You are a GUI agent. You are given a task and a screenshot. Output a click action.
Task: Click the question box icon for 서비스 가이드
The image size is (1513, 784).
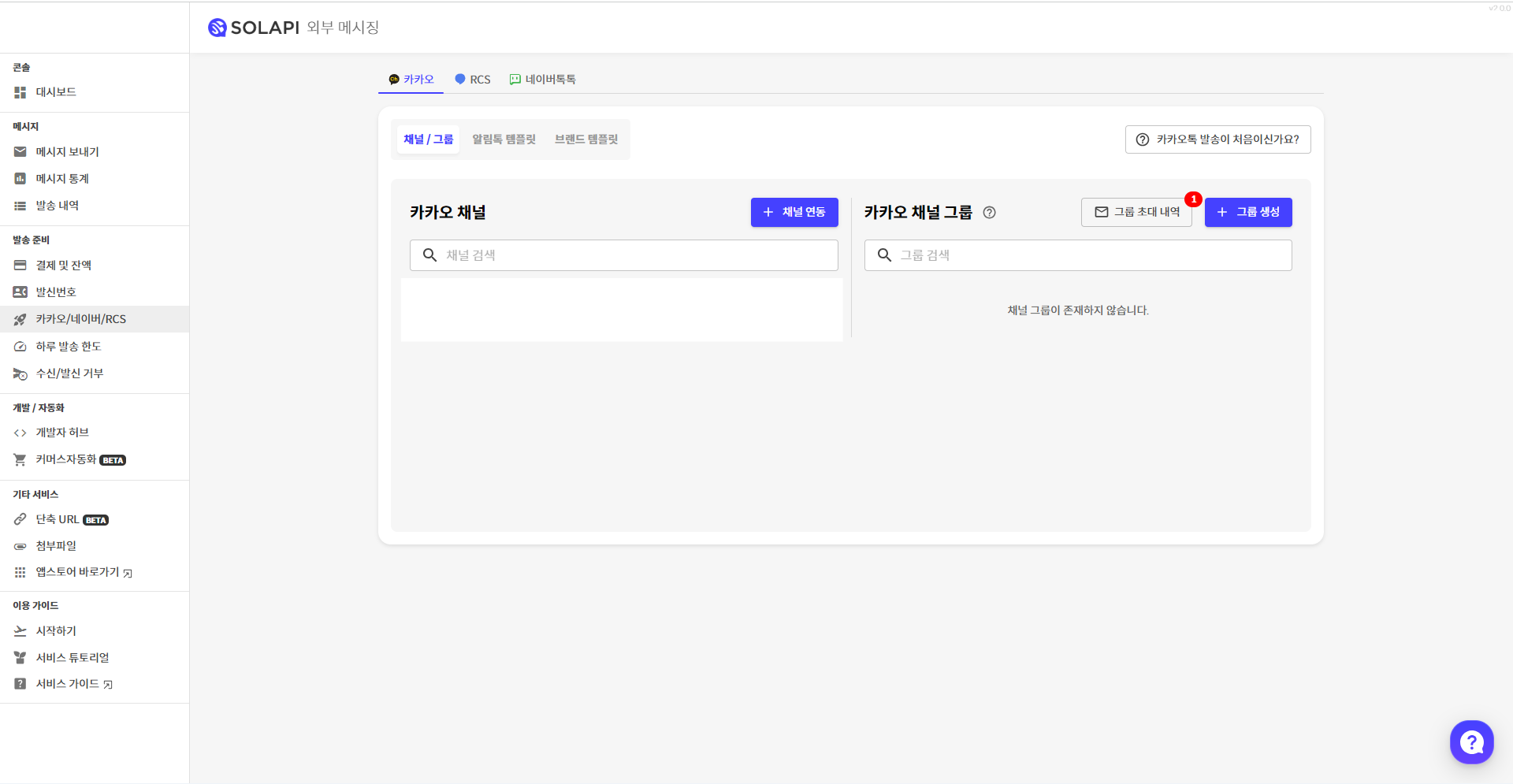(20, 684)
